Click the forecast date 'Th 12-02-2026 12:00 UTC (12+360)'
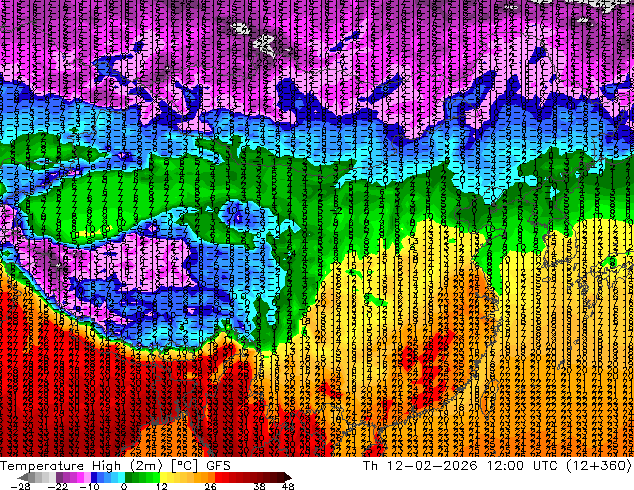The height and width of the screenshot is (490, 634). pos(497,465)
